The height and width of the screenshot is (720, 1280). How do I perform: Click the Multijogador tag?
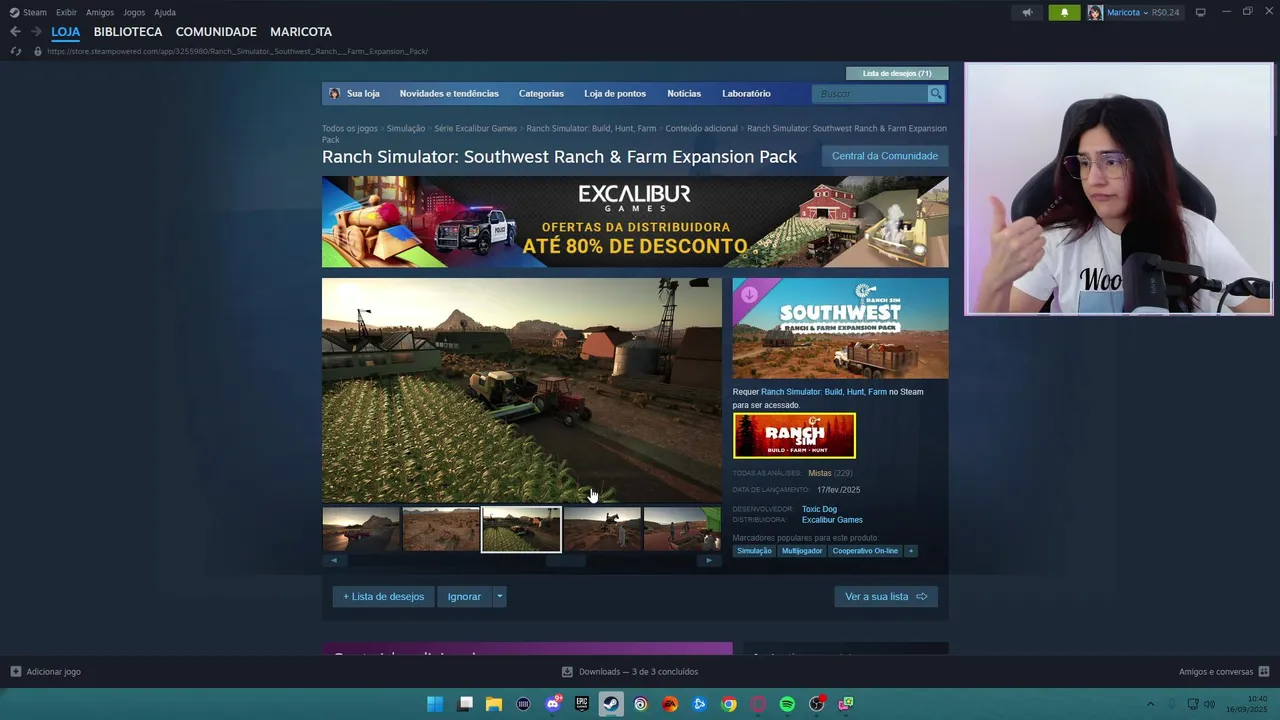point(802,551)
